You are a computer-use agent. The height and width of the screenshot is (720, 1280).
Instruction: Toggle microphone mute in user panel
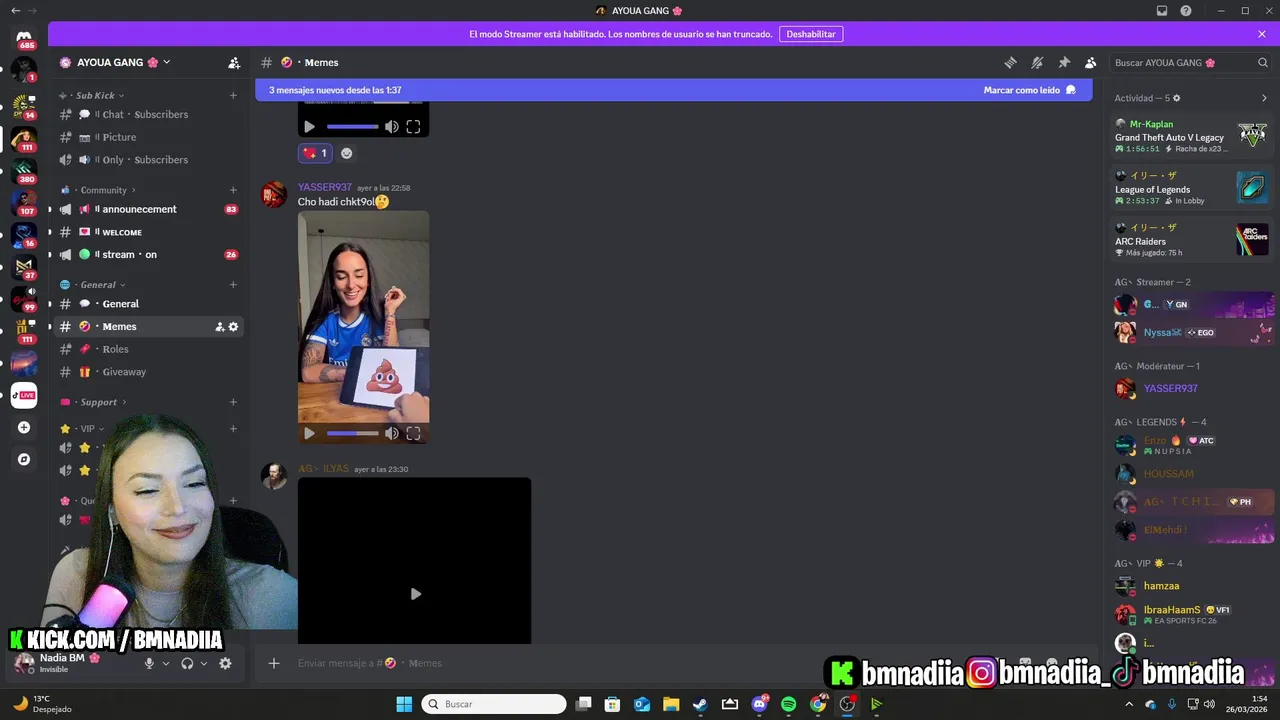pos(149,663)
